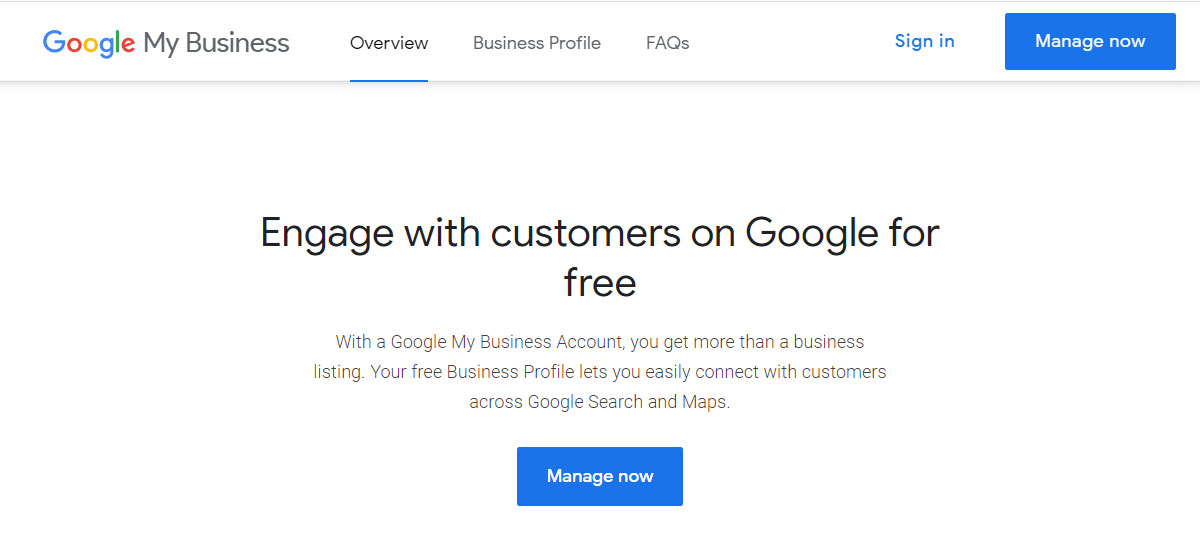This screenshot has height=547, width=1200.
Task: Click empty header space between FAQs and Sign in
Action: click(x=790, y=43)
